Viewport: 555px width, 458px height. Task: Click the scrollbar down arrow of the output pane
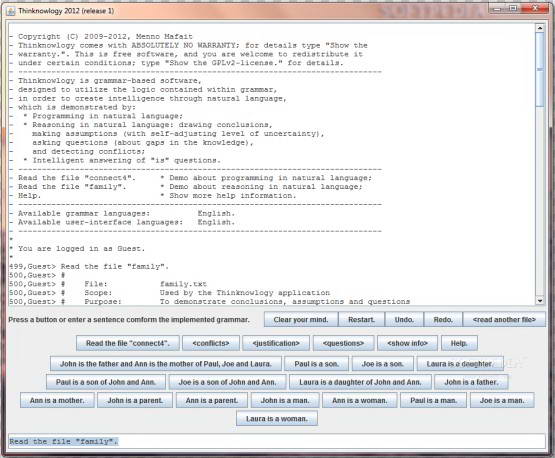540,300
